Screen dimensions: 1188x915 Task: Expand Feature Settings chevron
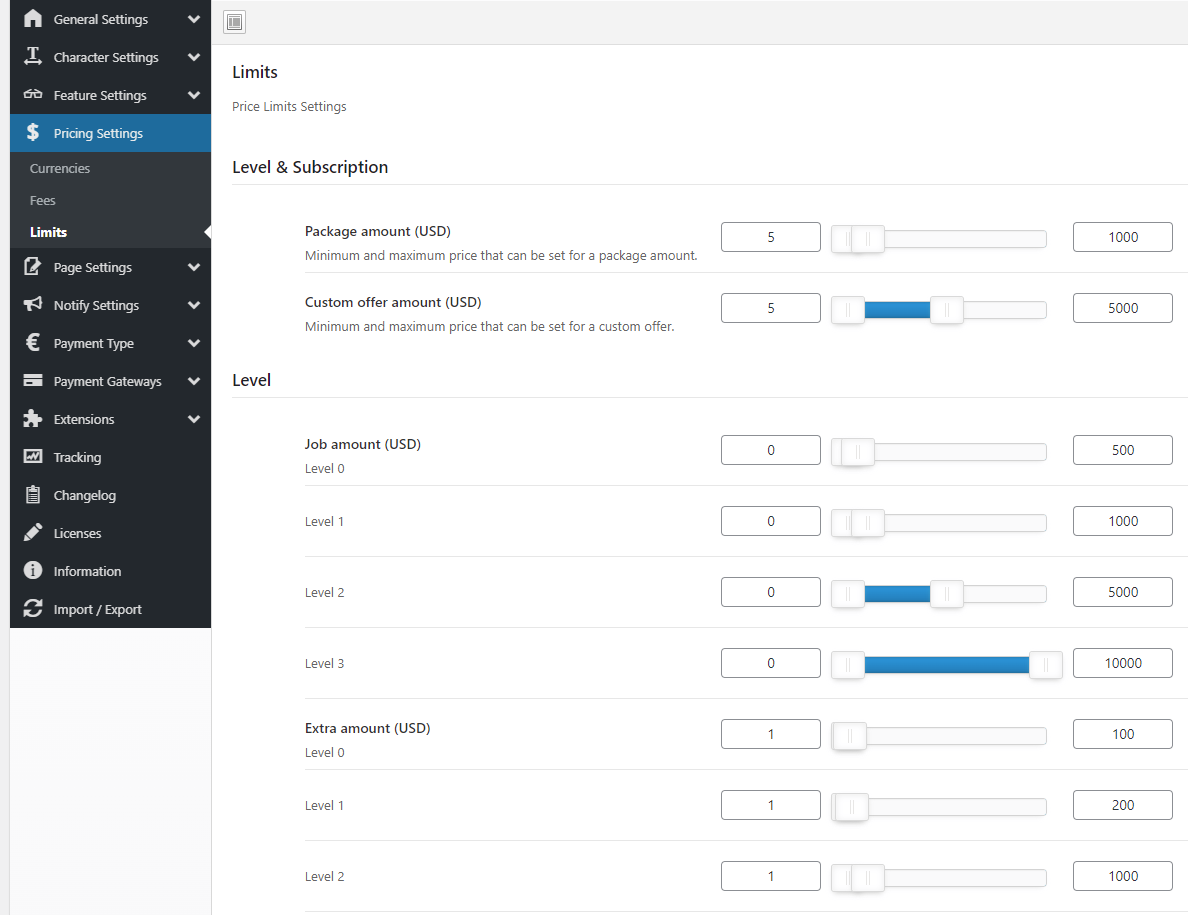click(x=194, y=95)
